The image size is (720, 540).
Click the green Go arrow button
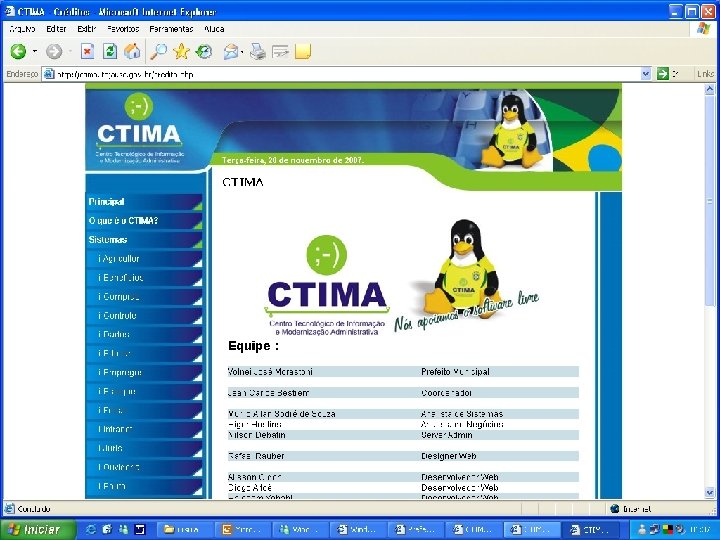click(x=663, y=74)
